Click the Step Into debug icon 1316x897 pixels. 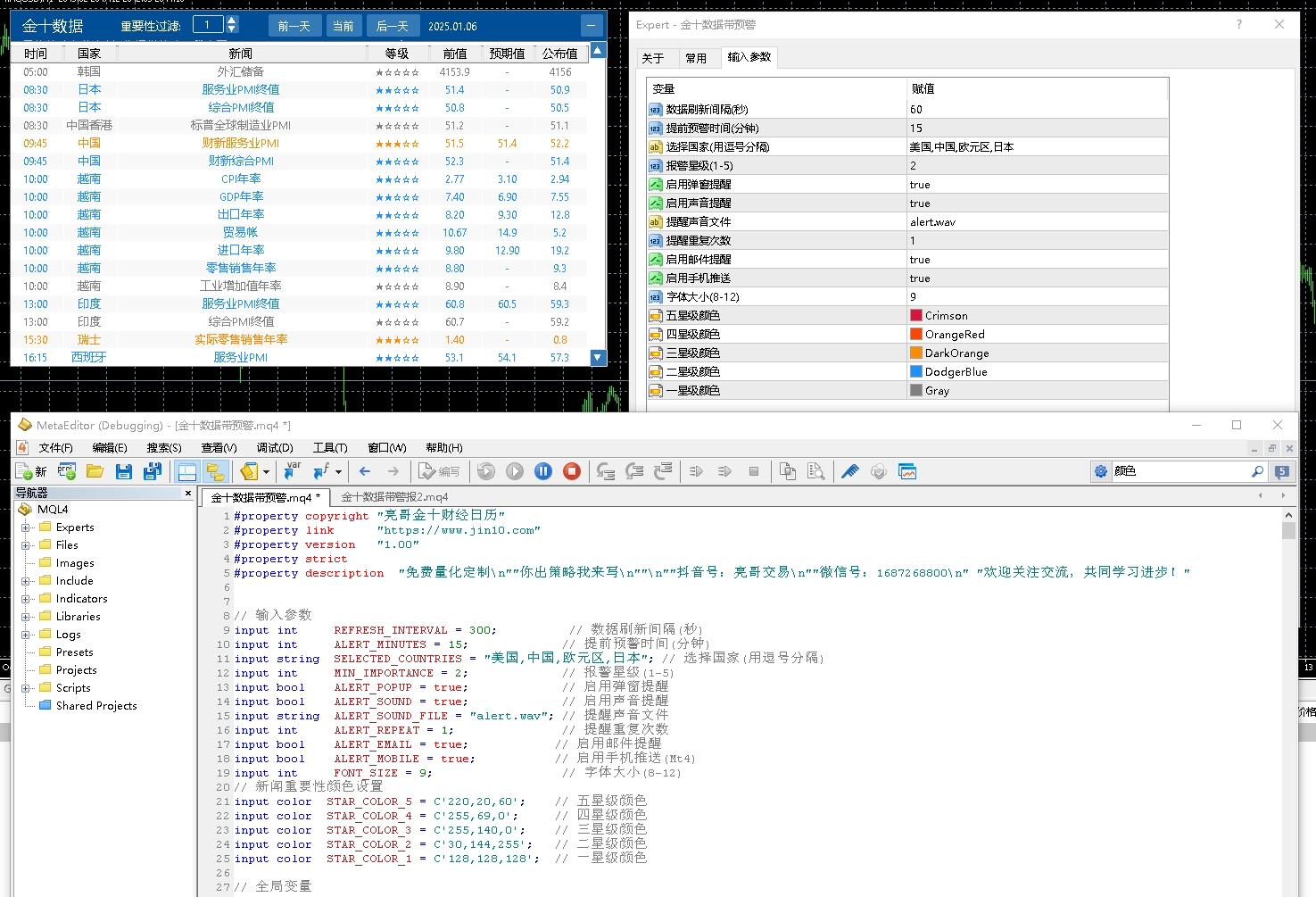point(606,471)
